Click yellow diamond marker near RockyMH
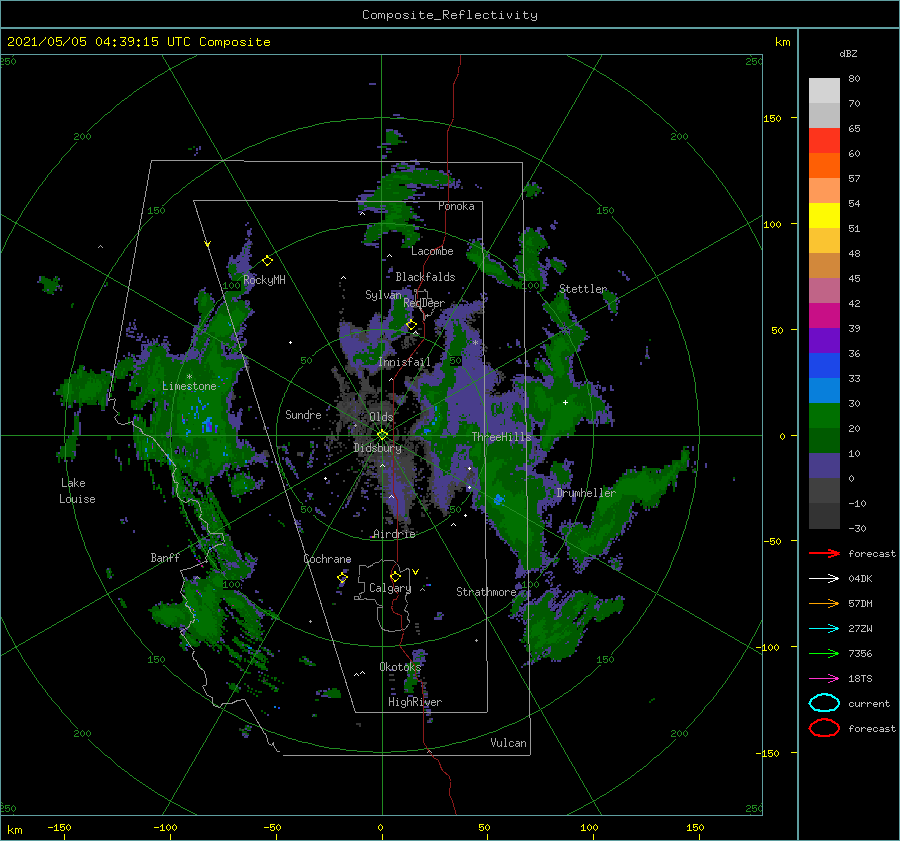900x841 pixels. coord(267,261)
